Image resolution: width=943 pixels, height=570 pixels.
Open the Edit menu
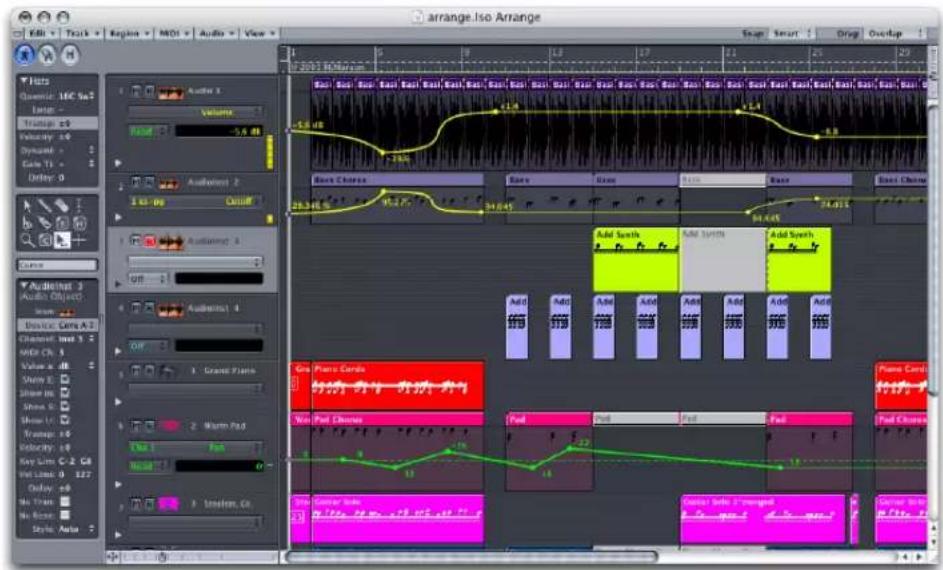41,34
